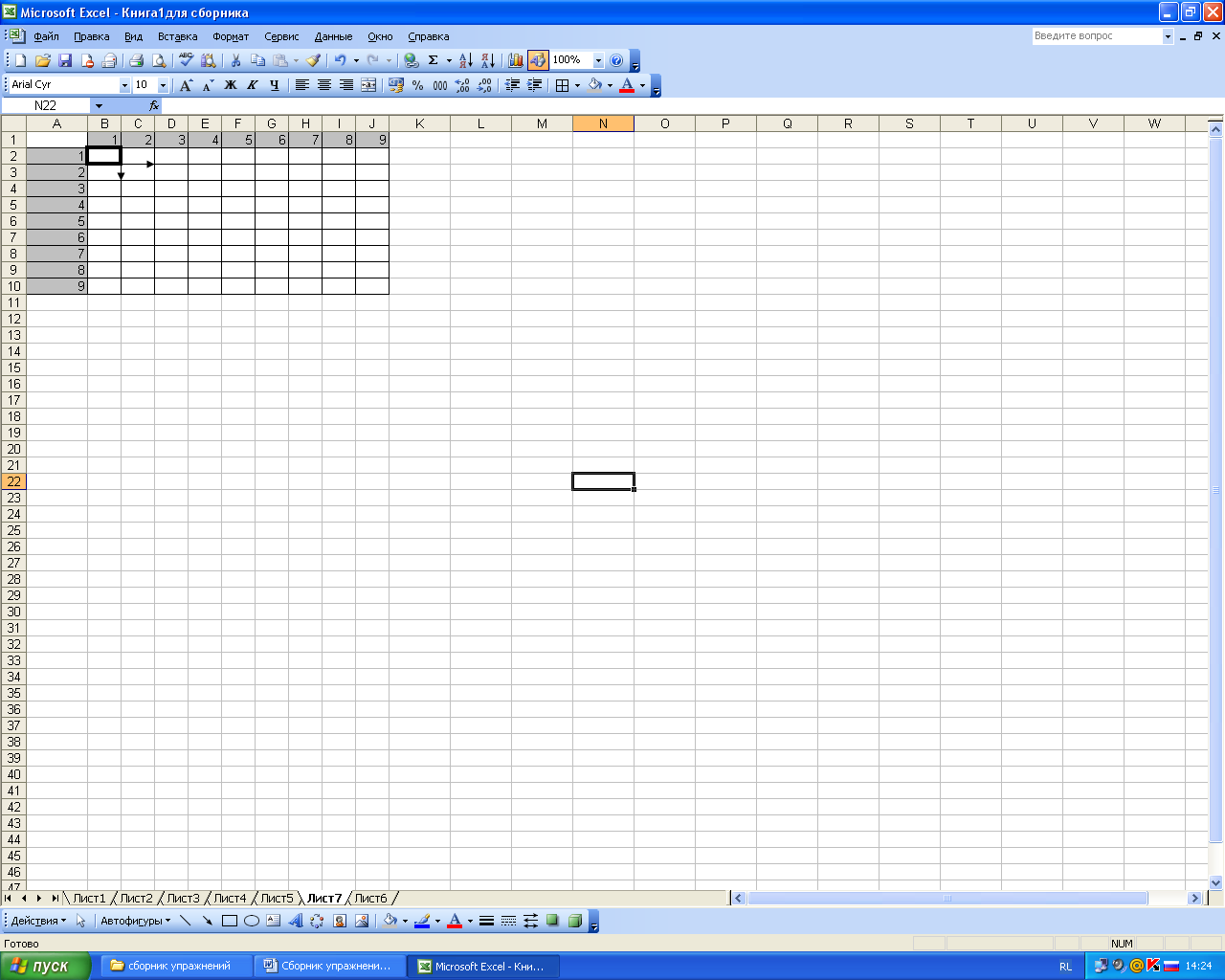Image resolution: width=1225 pixels, height=980 pixels.
Task: Open the Данные menu
Action: tap(333, 36)
